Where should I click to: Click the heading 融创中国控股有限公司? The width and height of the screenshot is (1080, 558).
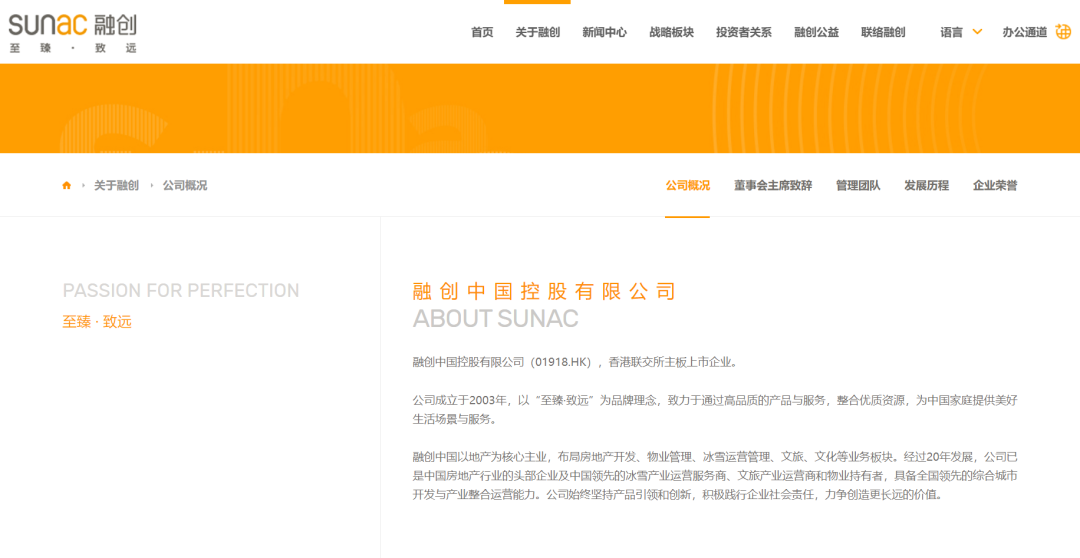(544, 291)
